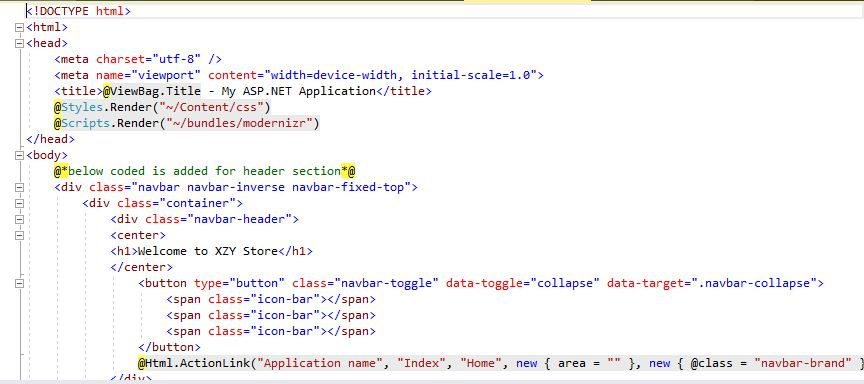This screenshot has height=384, width=864.
Task: Collapse the container div block
Action: 20,203
